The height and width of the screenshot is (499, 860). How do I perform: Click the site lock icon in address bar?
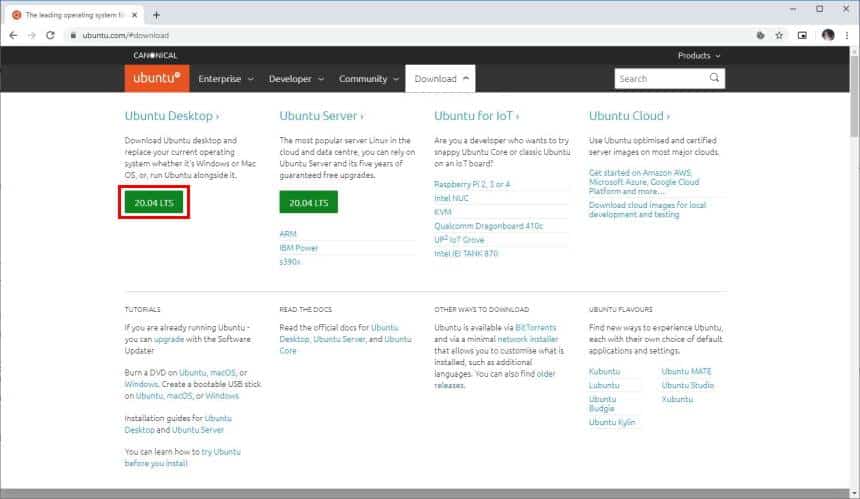pos(73,35)
